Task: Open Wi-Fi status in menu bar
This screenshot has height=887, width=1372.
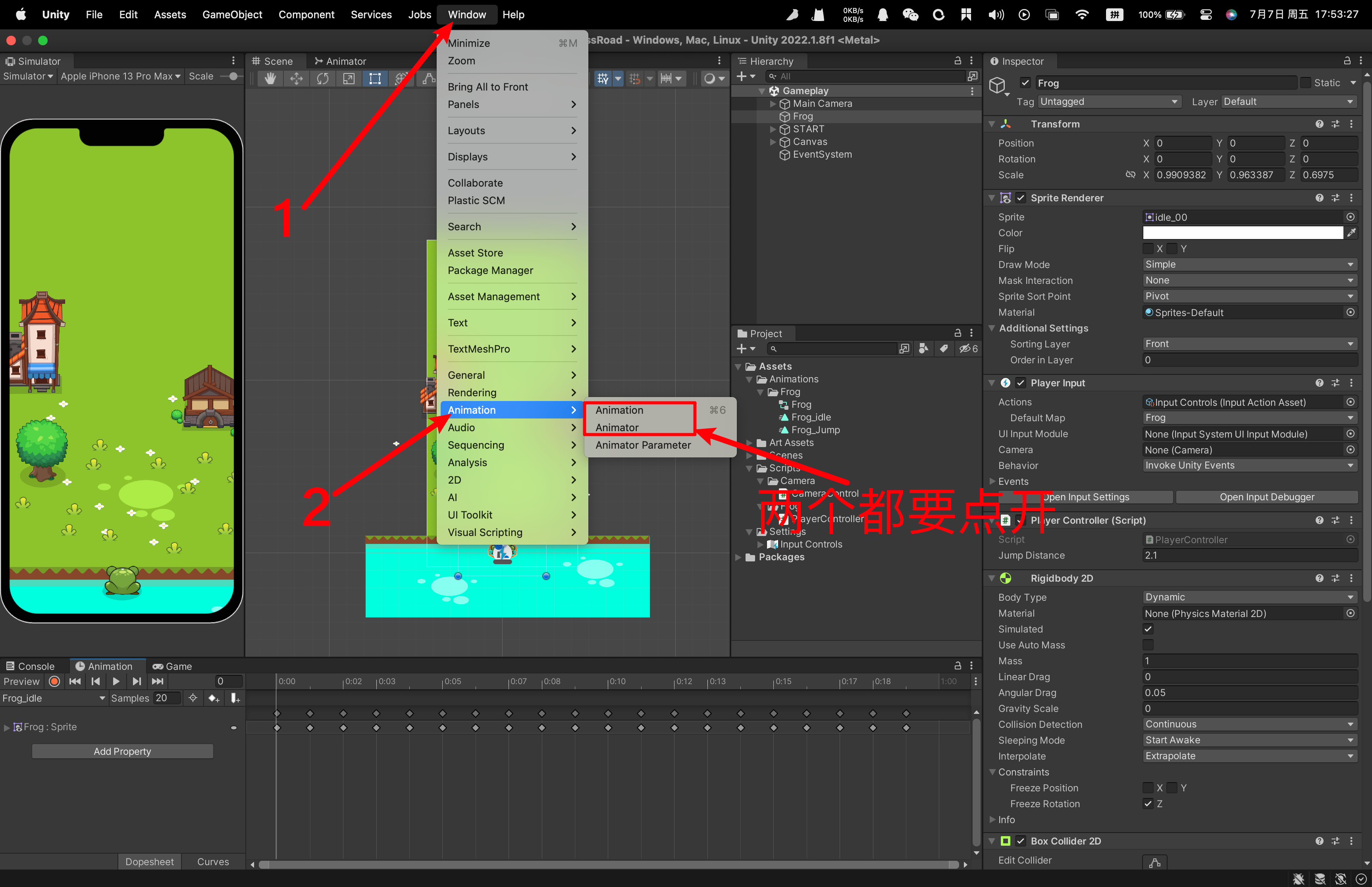Action: (1082, 14)
